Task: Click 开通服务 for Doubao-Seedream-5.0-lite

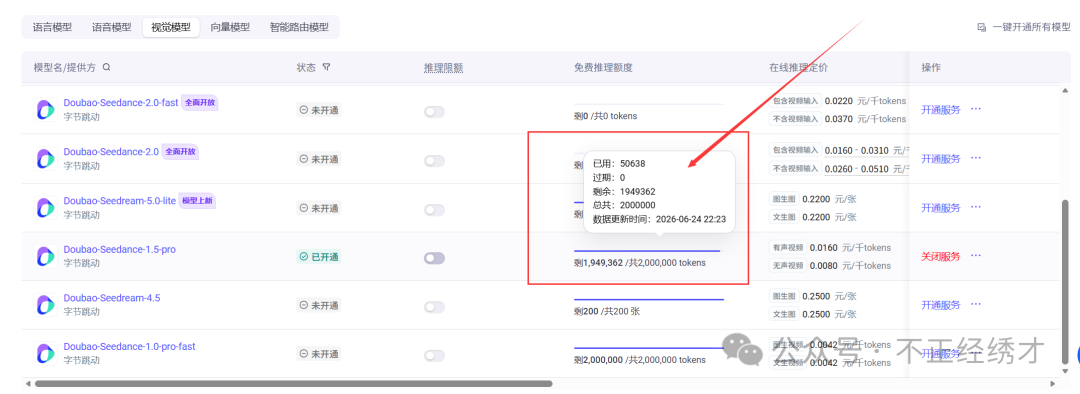Action: click(940, 207)
